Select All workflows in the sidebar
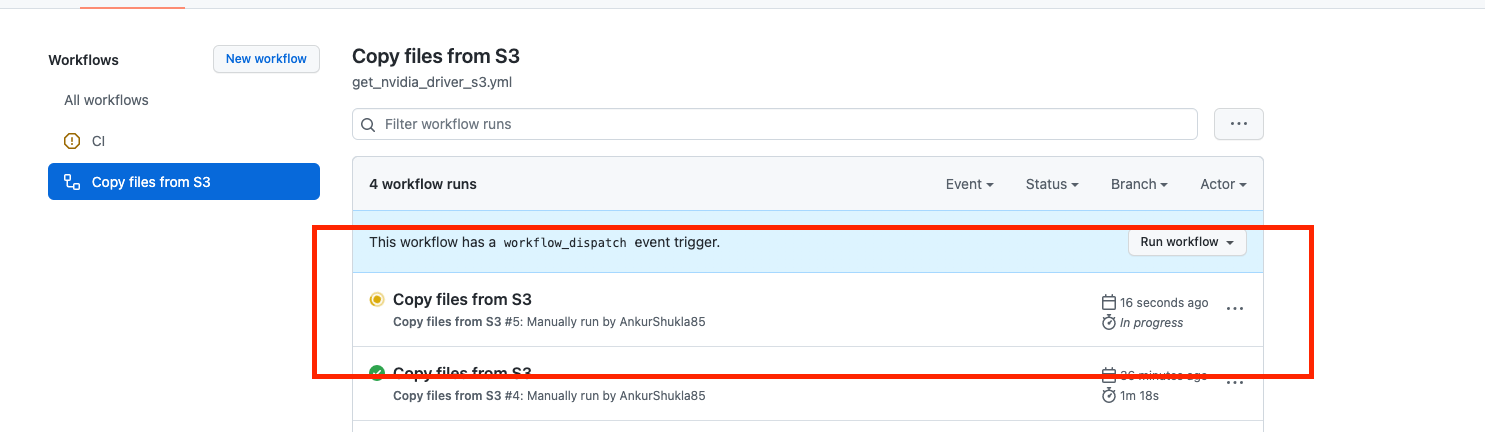1485x432 pixels. [x=106, y=100]
